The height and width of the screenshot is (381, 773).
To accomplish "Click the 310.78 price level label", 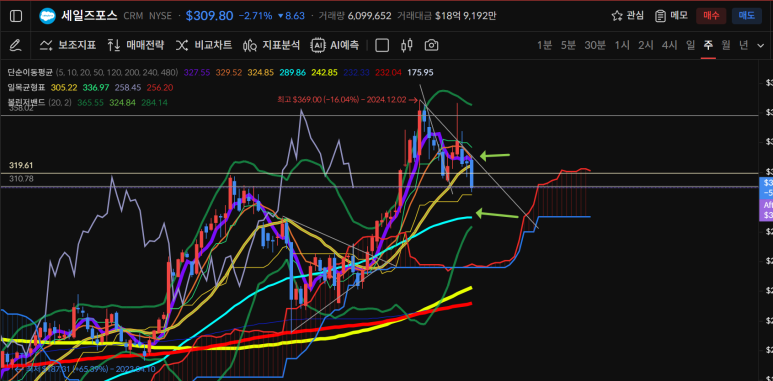I will tap(21, 178).
